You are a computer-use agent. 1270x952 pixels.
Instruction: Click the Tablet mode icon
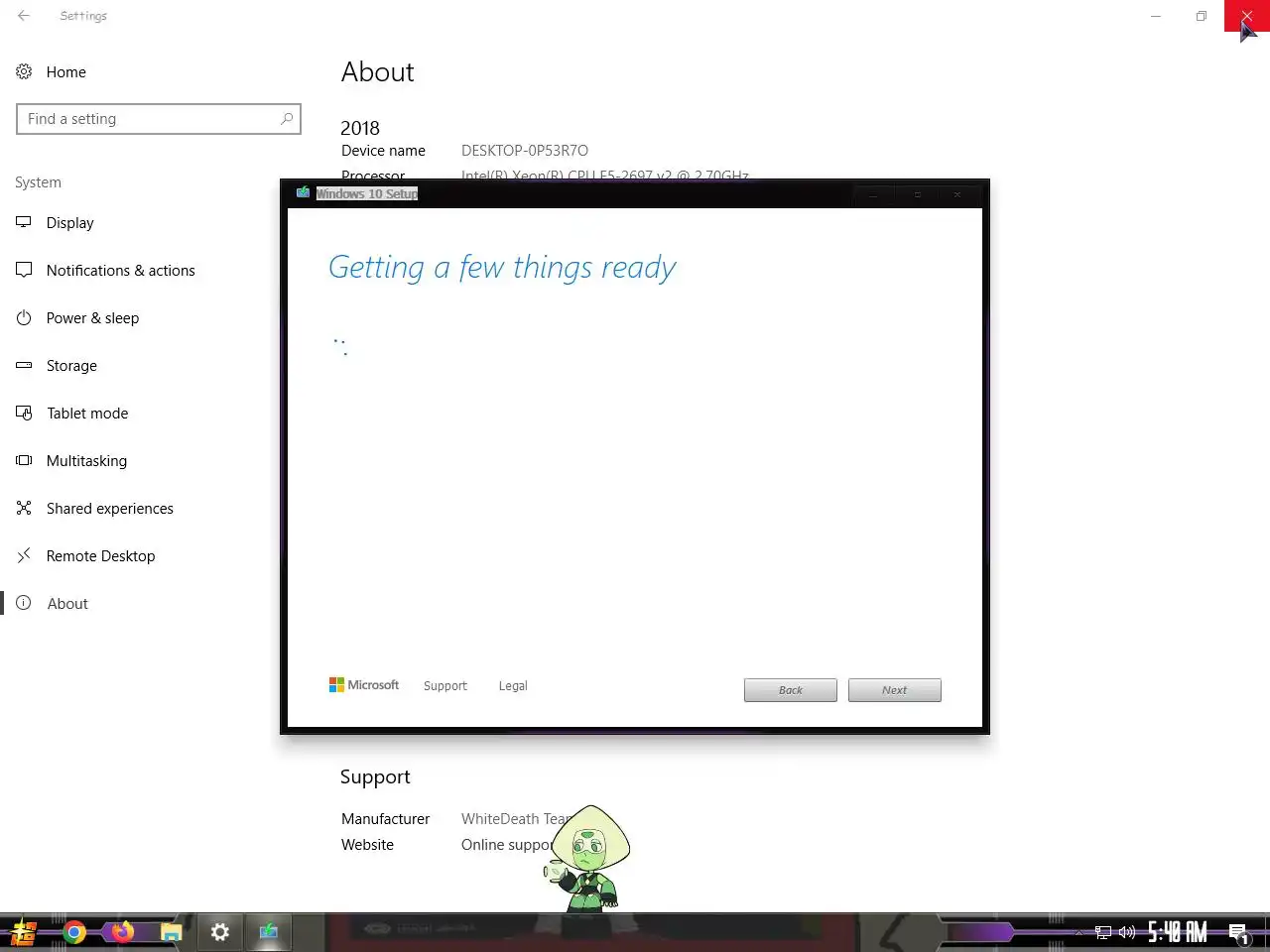click(24, 413)
